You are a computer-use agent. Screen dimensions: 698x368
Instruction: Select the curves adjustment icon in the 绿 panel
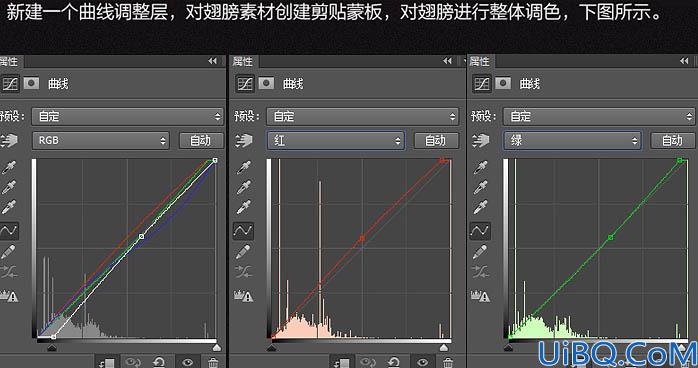pyautogui.click(x=482, y=83)
